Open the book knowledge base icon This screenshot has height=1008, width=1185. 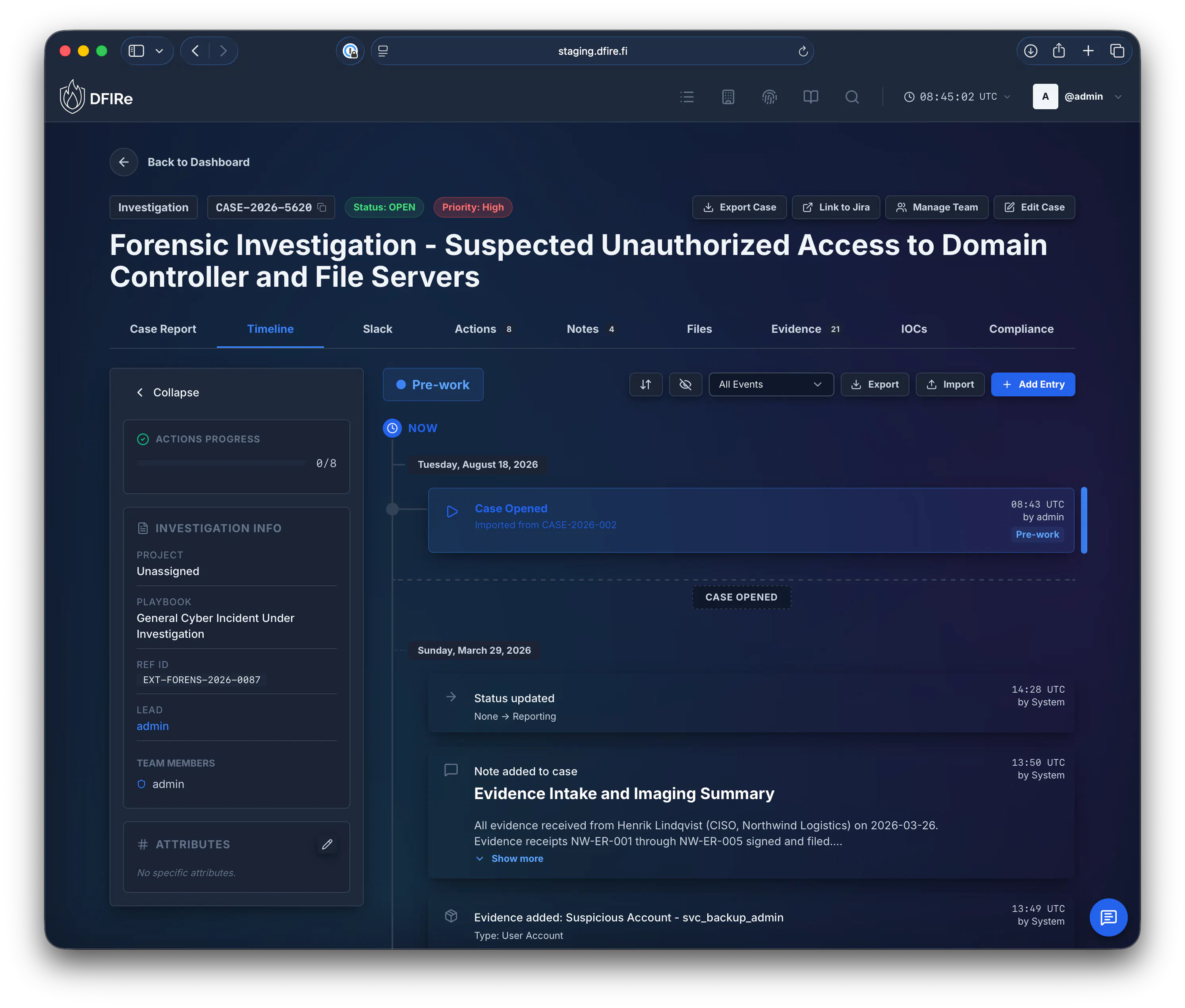pos(810,97)
